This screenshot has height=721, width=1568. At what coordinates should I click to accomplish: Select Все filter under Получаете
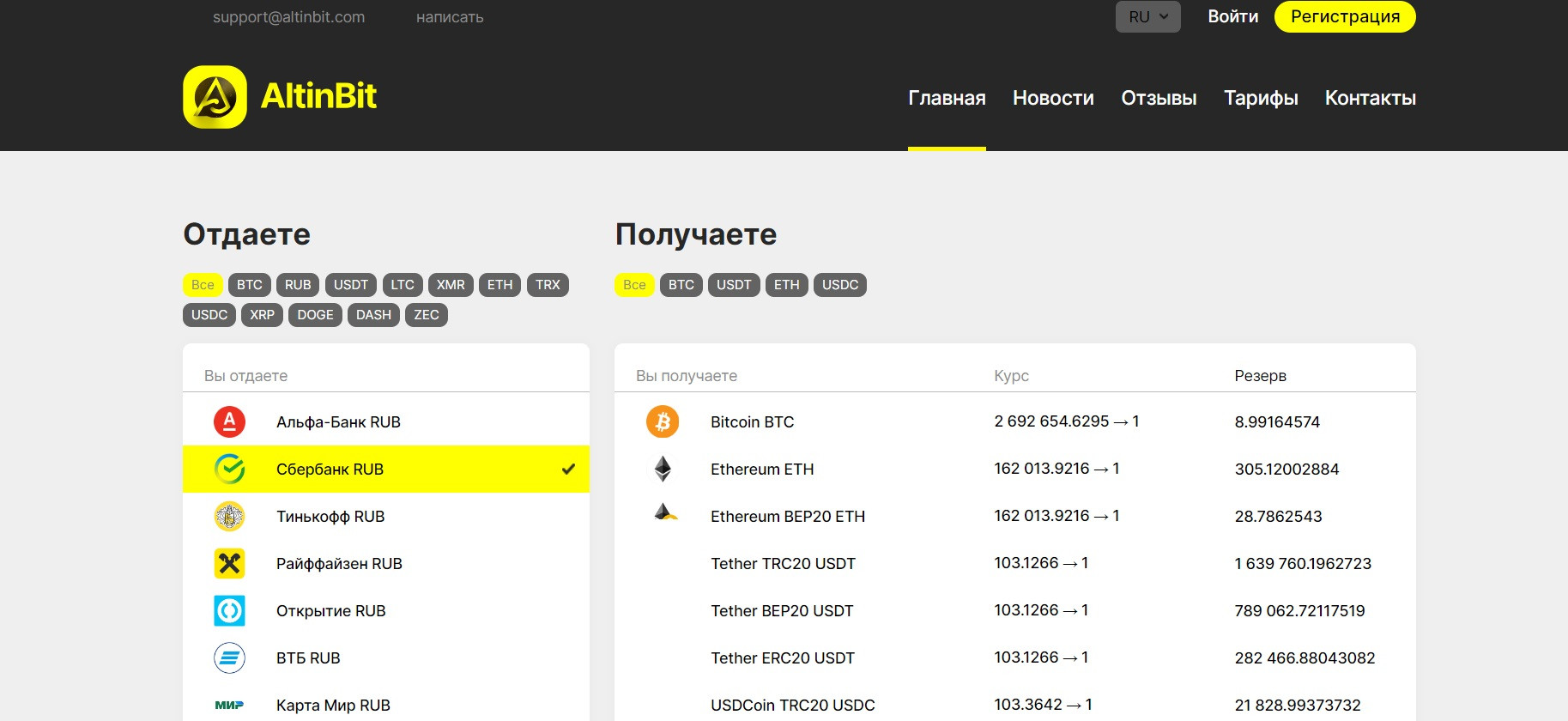(x=634, y=285)
